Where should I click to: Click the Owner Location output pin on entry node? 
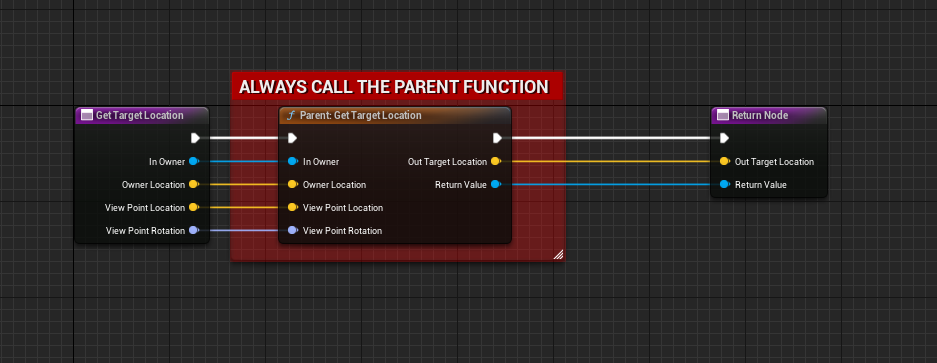194,184
